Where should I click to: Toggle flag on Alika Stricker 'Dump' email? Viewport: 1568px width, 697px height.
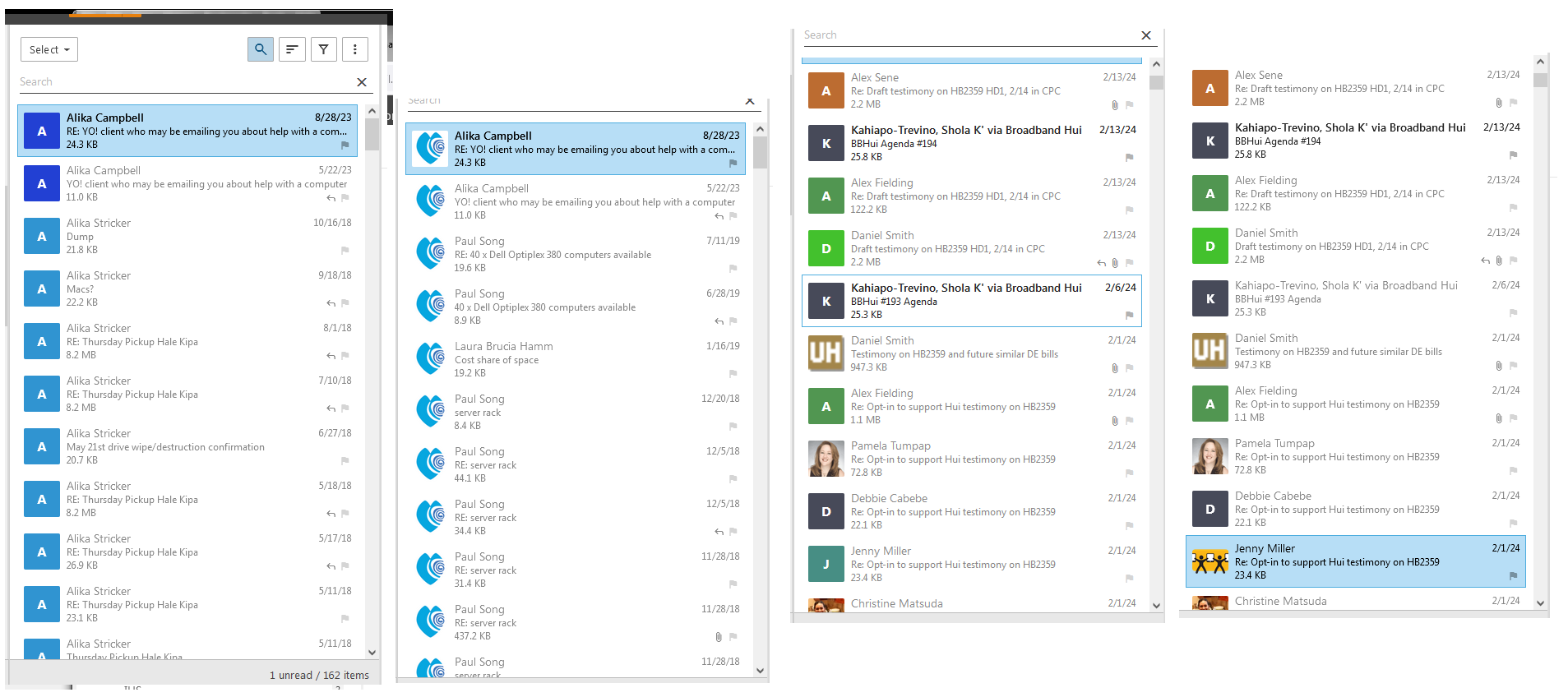345,250
